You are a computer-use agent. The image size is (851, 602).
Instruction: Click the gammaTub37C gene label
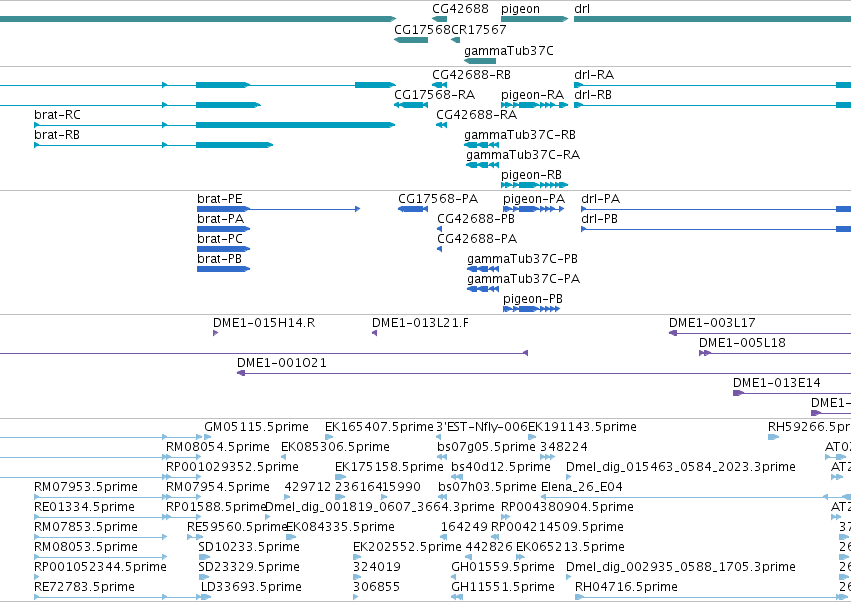point(509,51)
